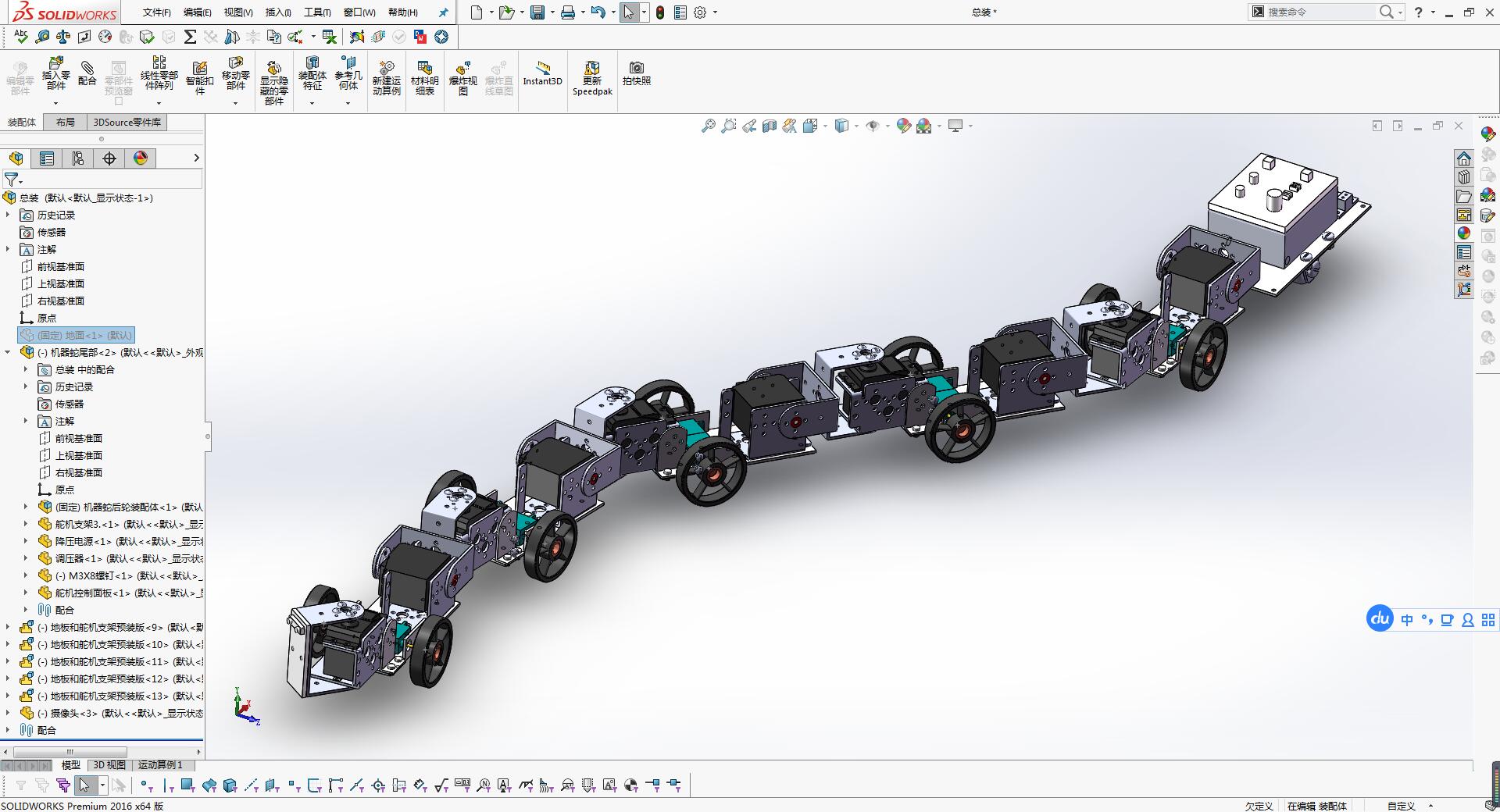Image resolution: width=1500 pixels, height=812 pixels.
Task: Expand the 历史记录 tree node
Action: [x=8, y=215]
